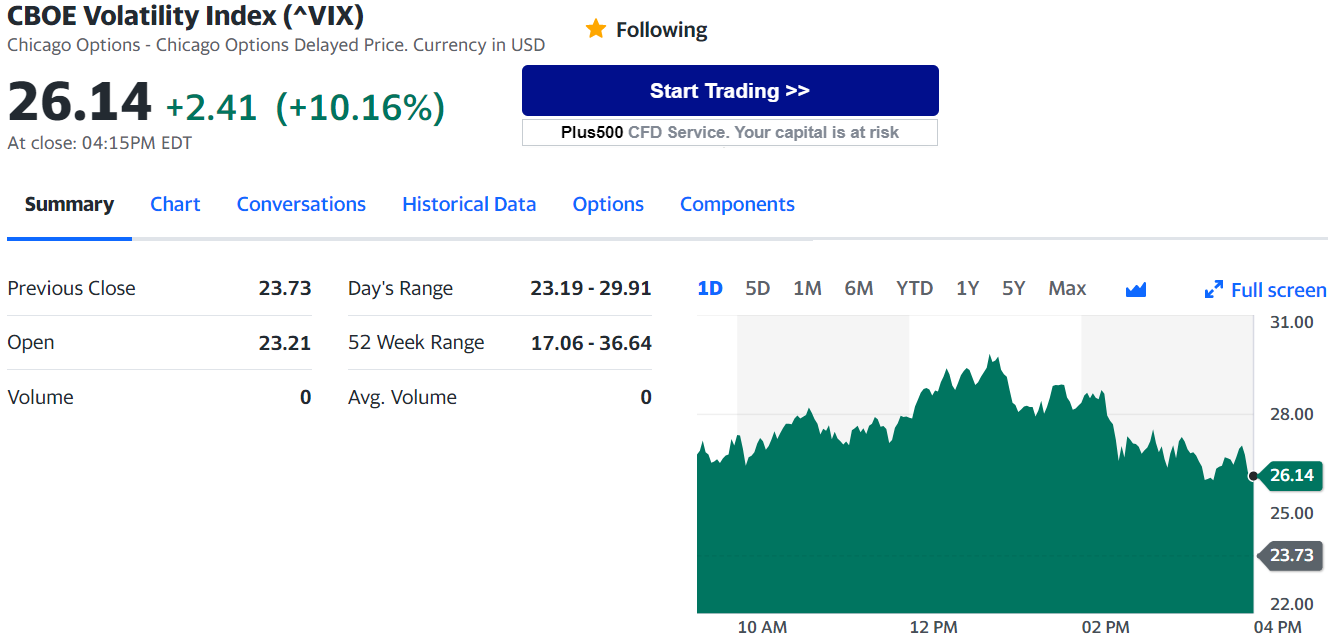Select the Max chart range
Image resolution: width=1328 pixels, height=639 pixels.
click(1067, 288)
